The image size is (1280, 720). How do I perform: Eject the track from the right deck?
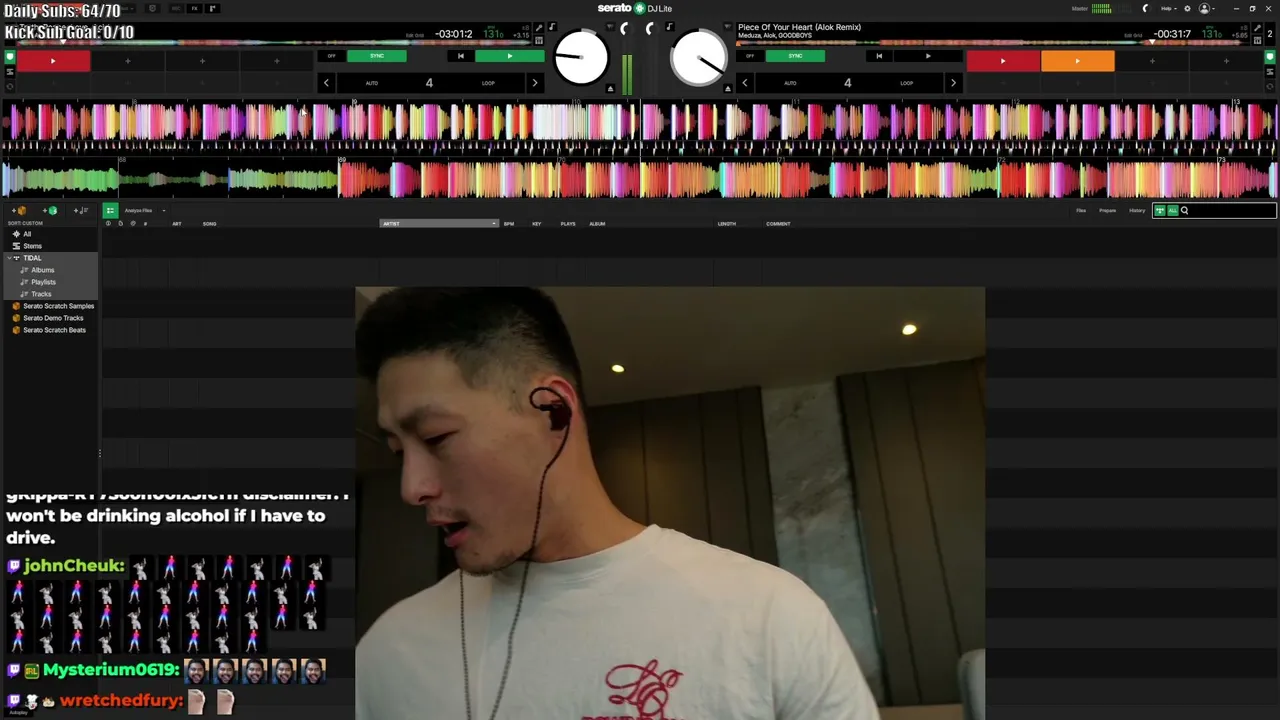(x=727, y=89)
